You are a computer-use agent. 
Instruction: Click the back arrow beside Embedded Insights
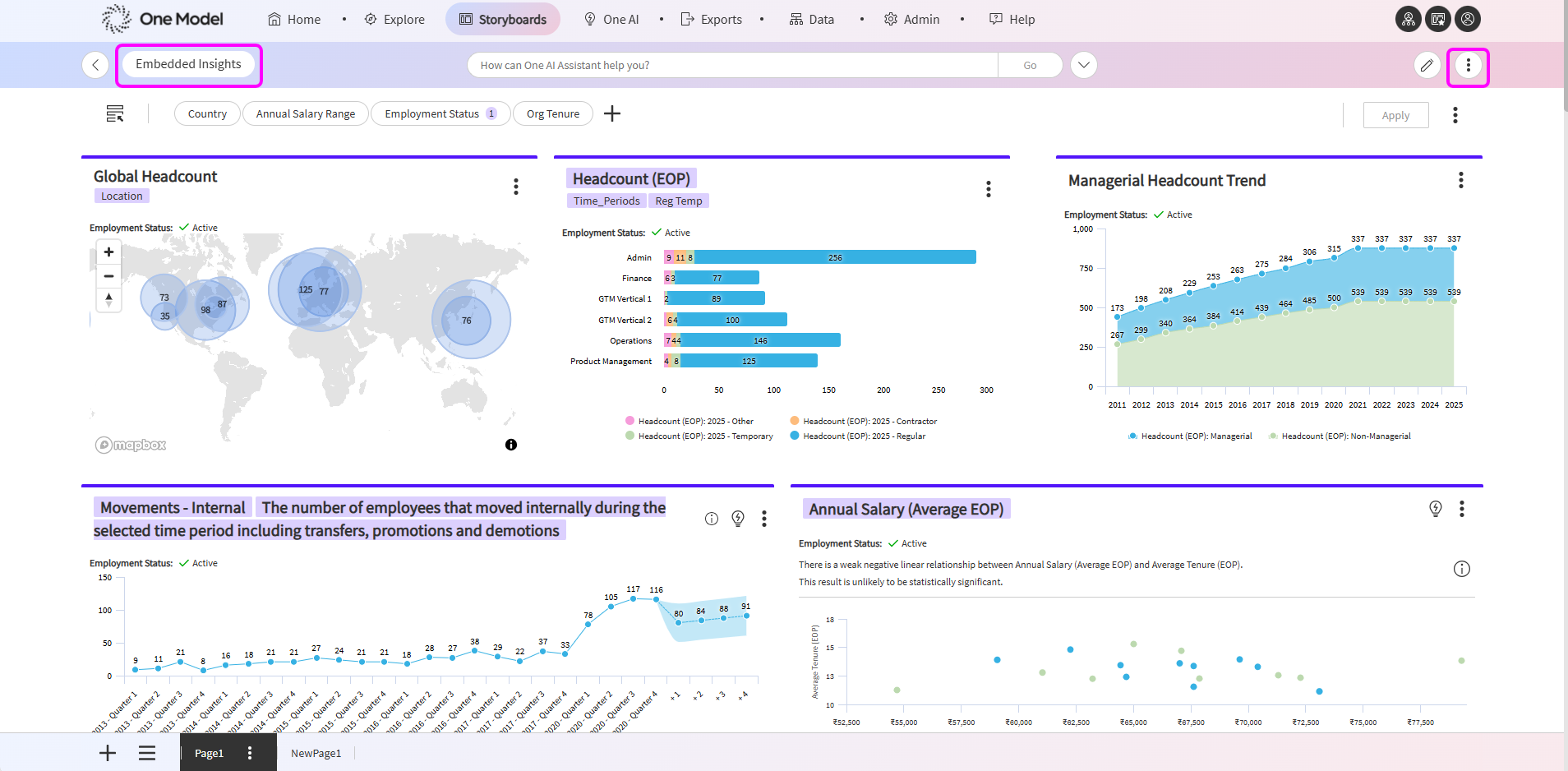[x=95, y=65]
